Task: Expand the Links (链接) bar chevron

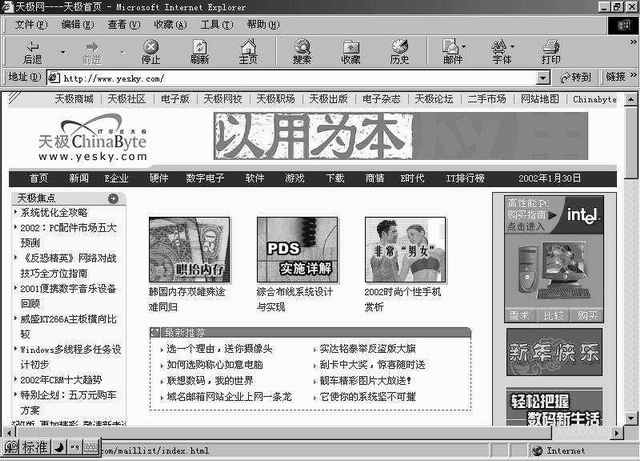Action: 633,75
